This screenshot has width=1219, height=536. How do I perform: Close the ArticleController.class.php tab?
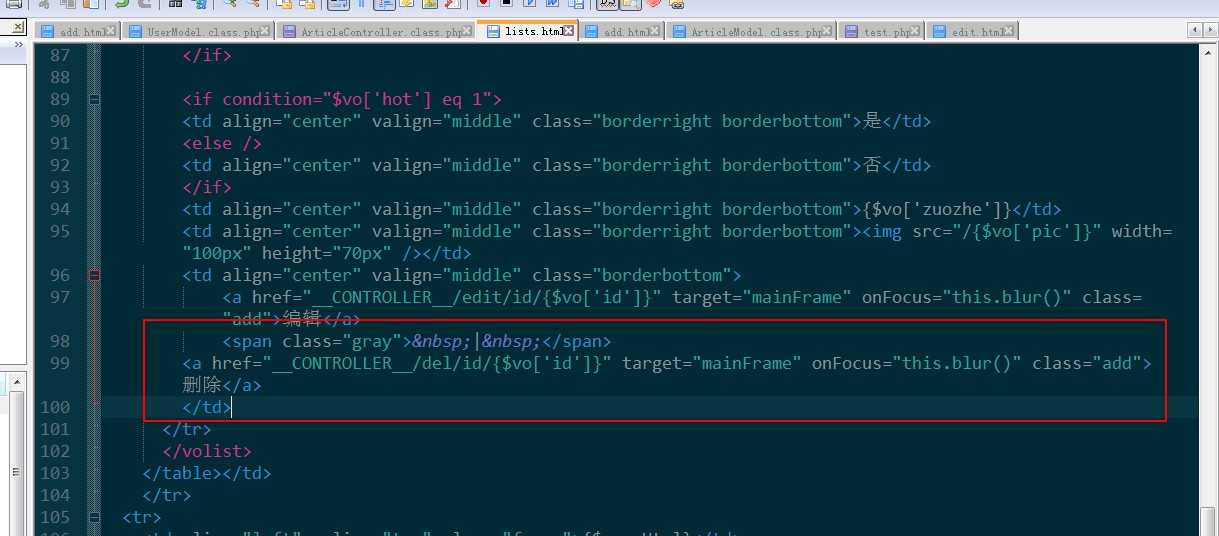coord(469,32)
